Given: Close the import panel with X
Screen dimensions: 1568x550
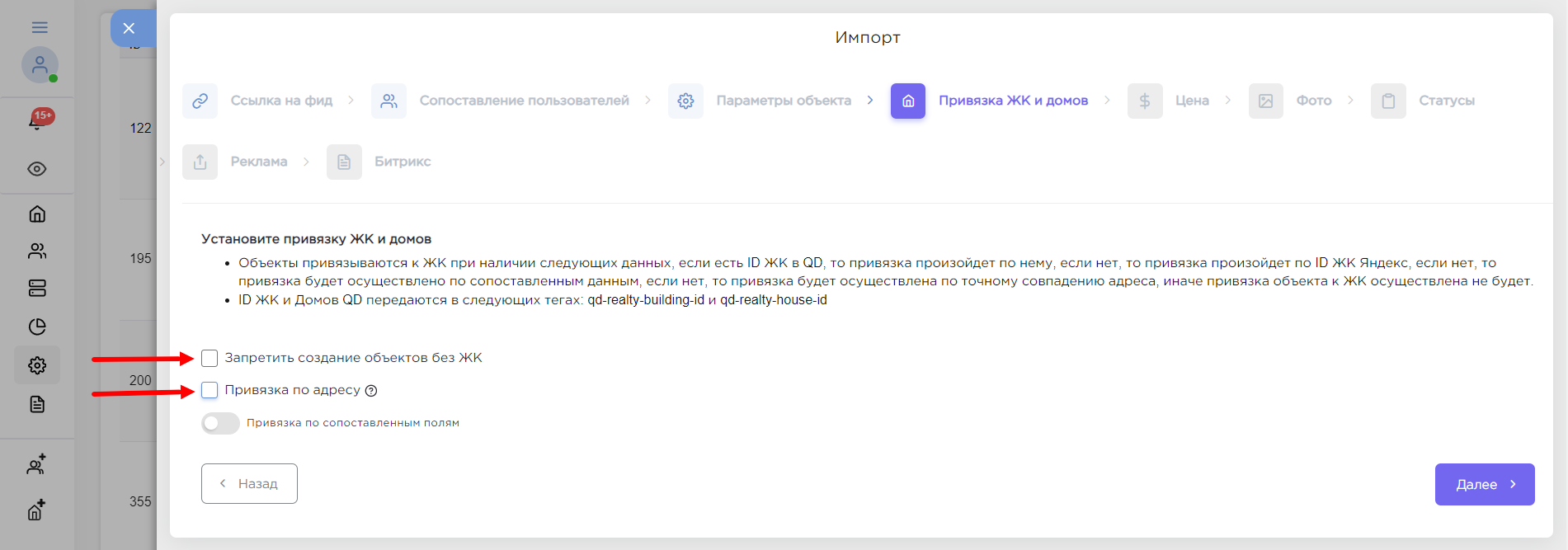Looking at the screenshot, I should coord(129,28).
